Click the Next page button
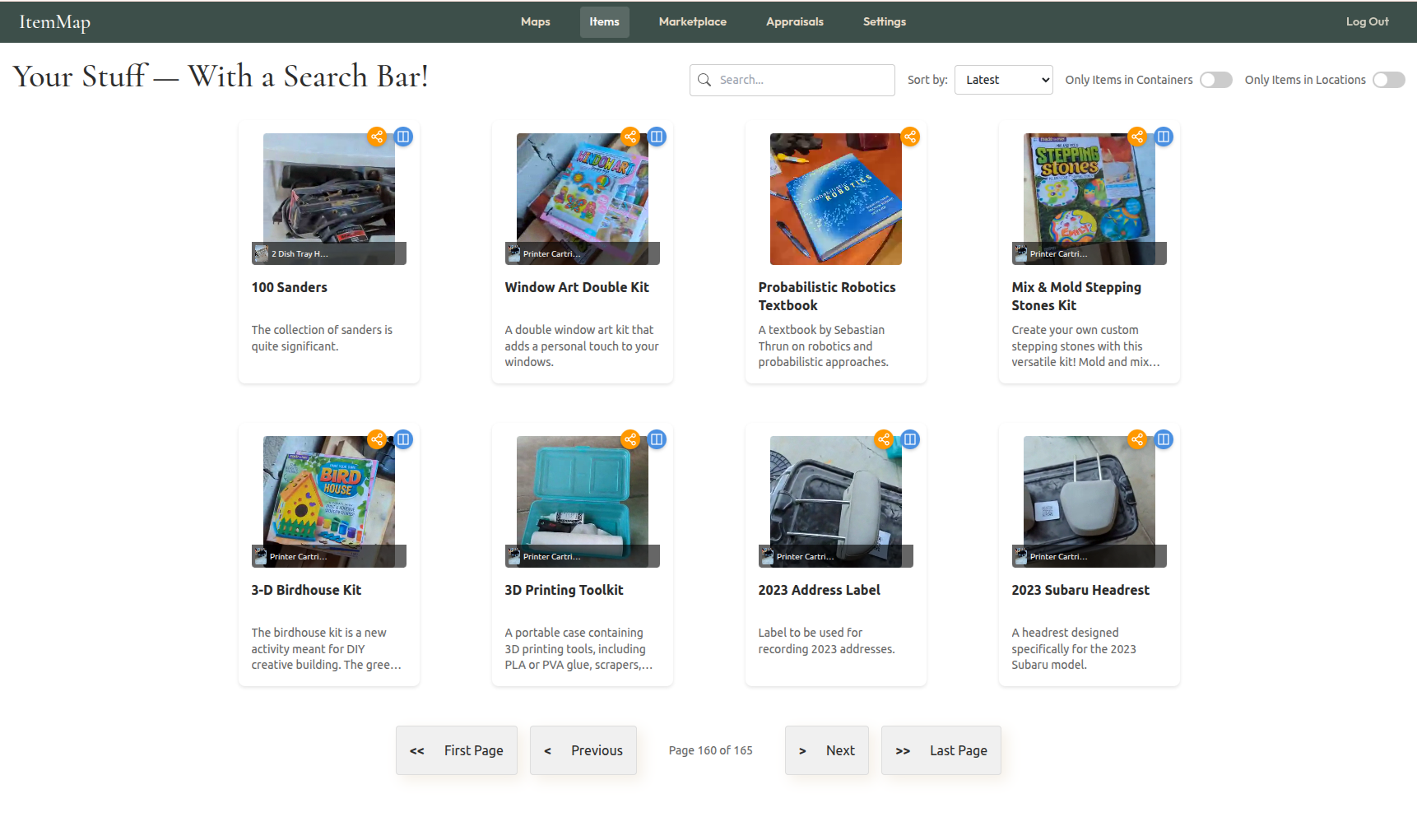This screenshot has width=1417, height=840. (x=826, y=750)
